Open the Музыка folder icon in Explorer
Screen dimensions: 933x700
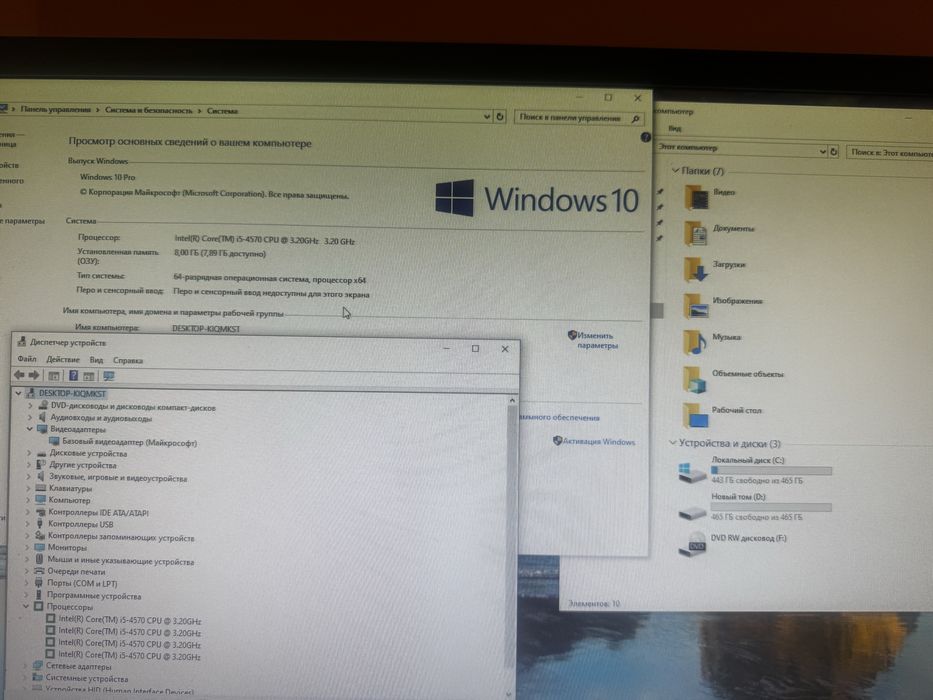[695, 342]
